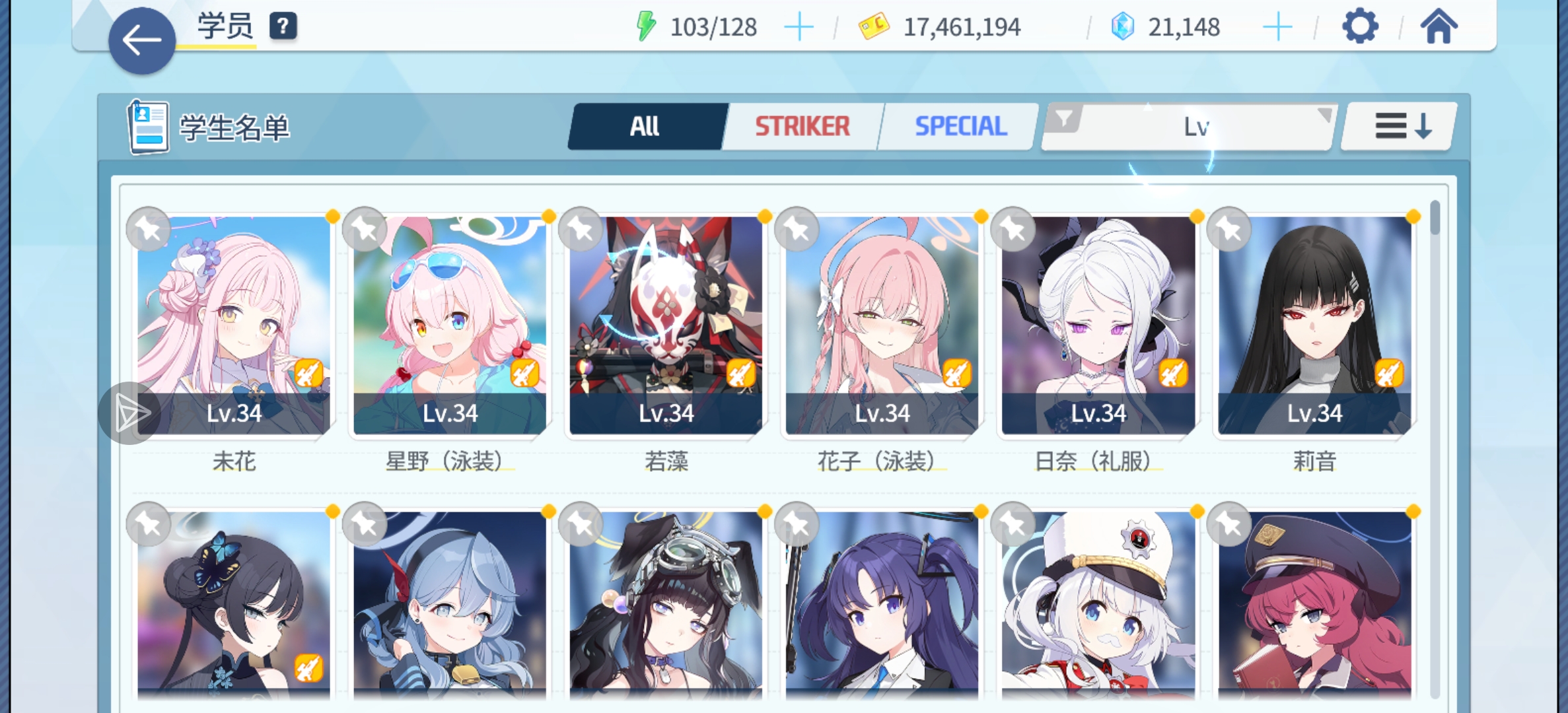Open 日奈(礼服) student card
The width and height of the screenshot is (1568, 713).
tap(1098, 325)
